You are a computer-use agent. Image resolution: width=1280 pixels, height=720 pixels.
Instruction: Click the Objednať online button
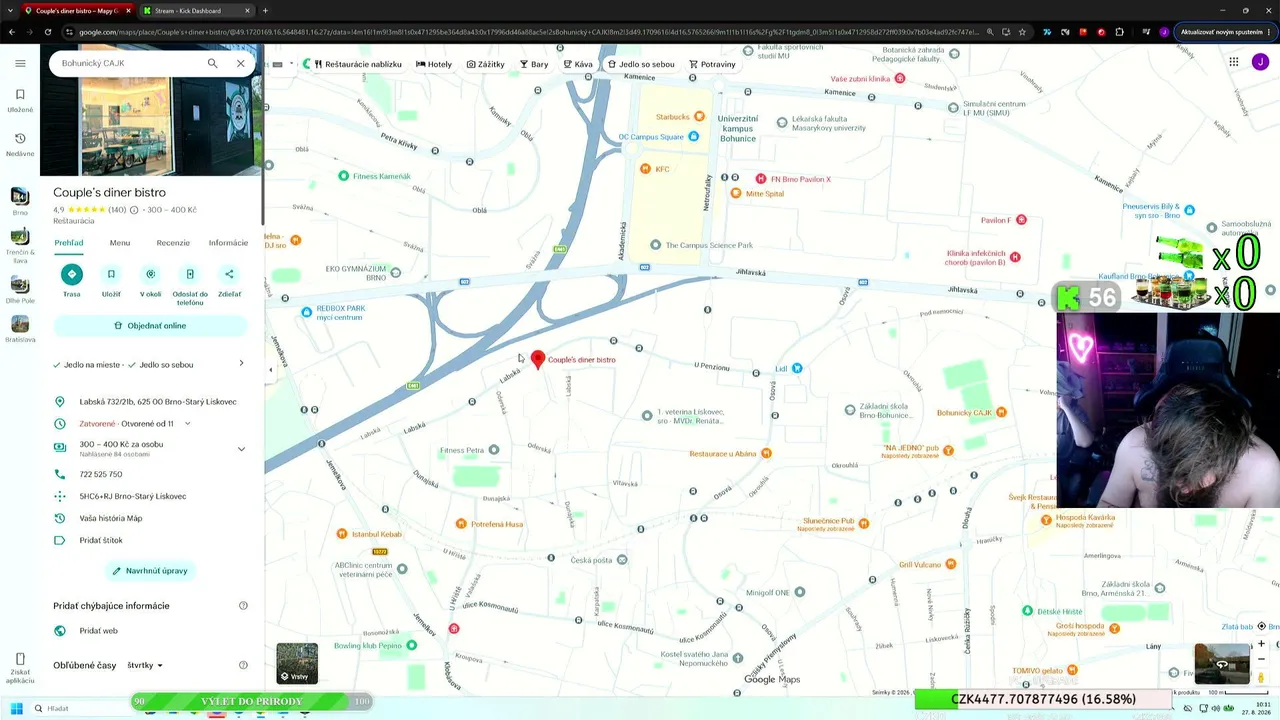point(150,326)
